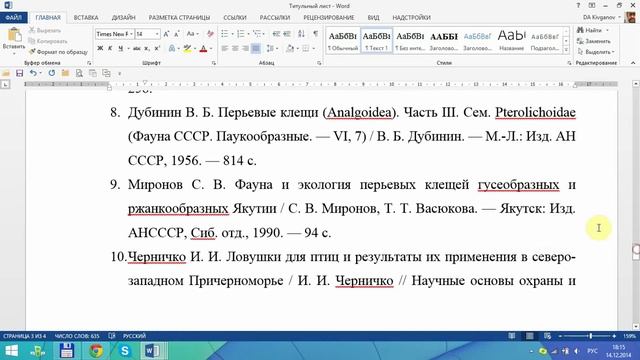Apply the Обычный style

coord(343,41)
